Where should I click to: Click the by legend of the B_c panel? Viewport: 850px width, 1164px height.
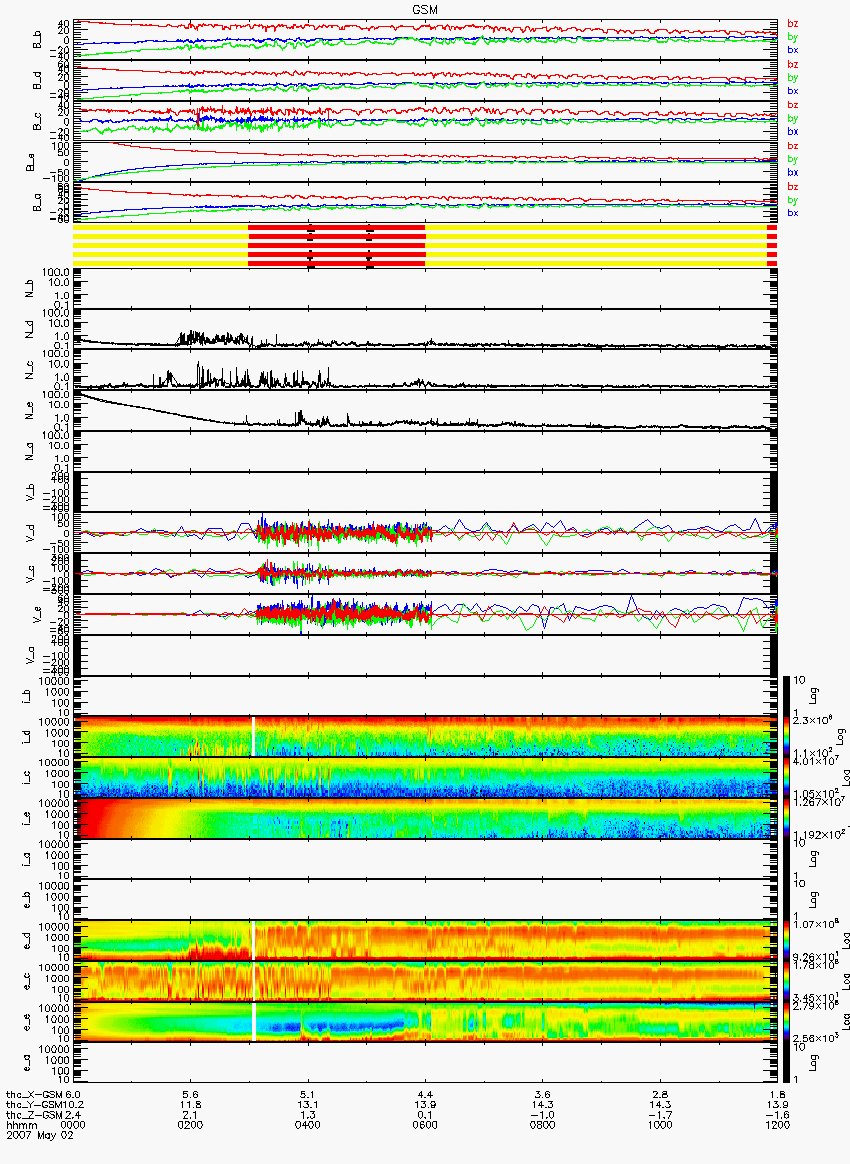click(x=793, y=119)
